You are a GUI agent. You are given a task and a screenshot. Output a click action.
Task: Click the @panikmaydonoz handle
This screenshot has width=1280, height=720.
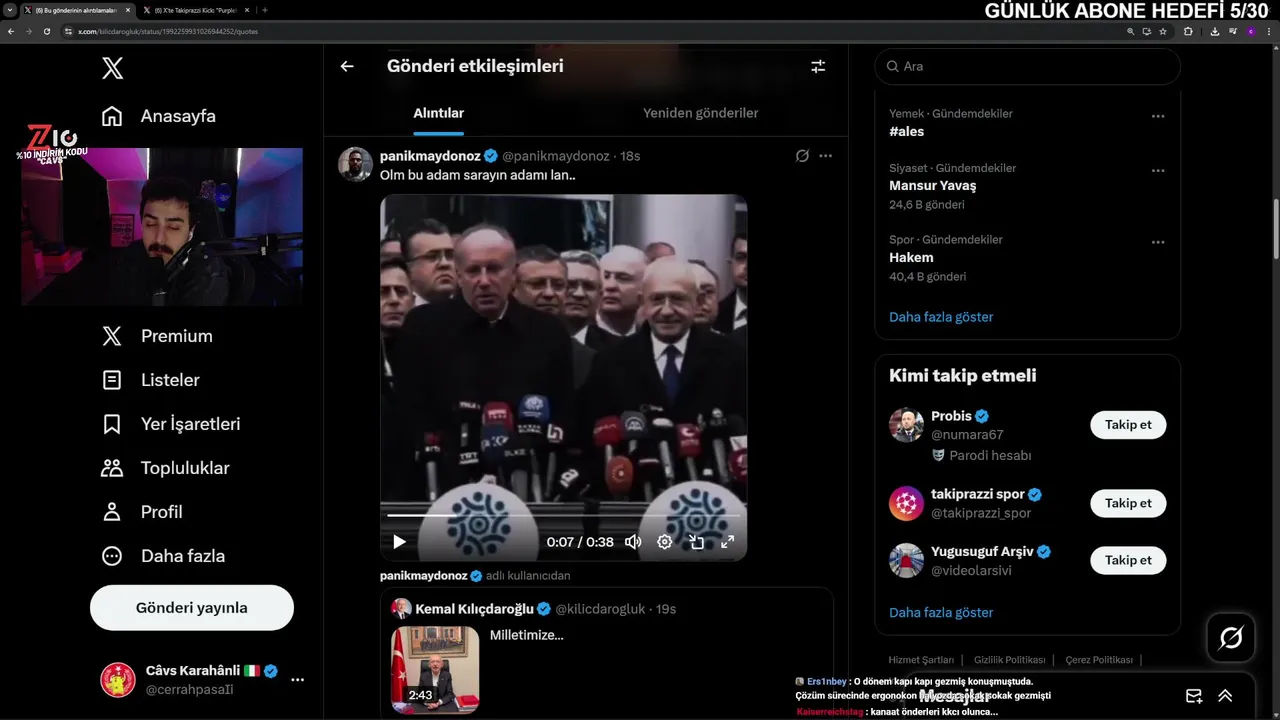pos(555,156)
